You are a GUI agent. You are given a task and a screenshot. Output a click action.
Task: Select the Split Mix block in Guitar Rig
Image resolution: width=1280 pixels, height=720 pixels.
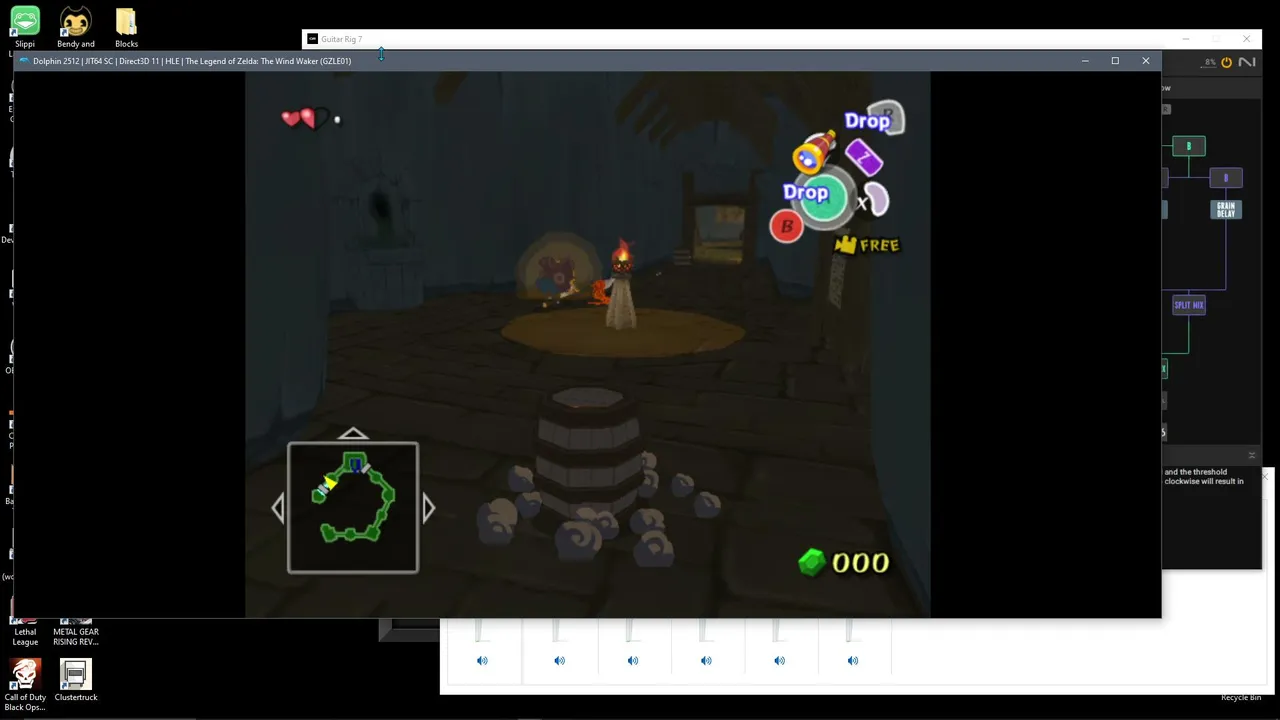[x=1189, y=305]
